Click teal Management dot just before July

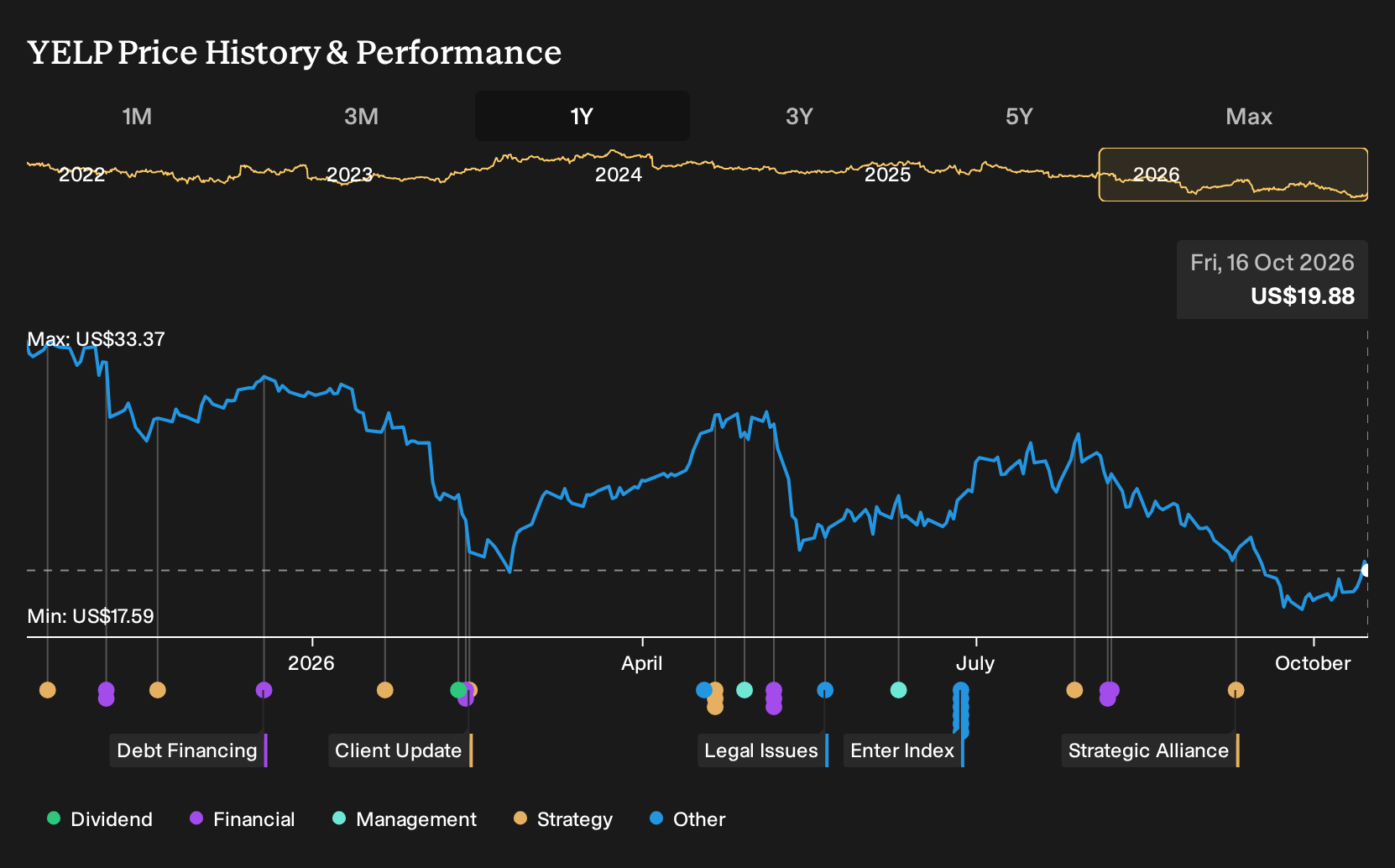click(x=898, y=690)
